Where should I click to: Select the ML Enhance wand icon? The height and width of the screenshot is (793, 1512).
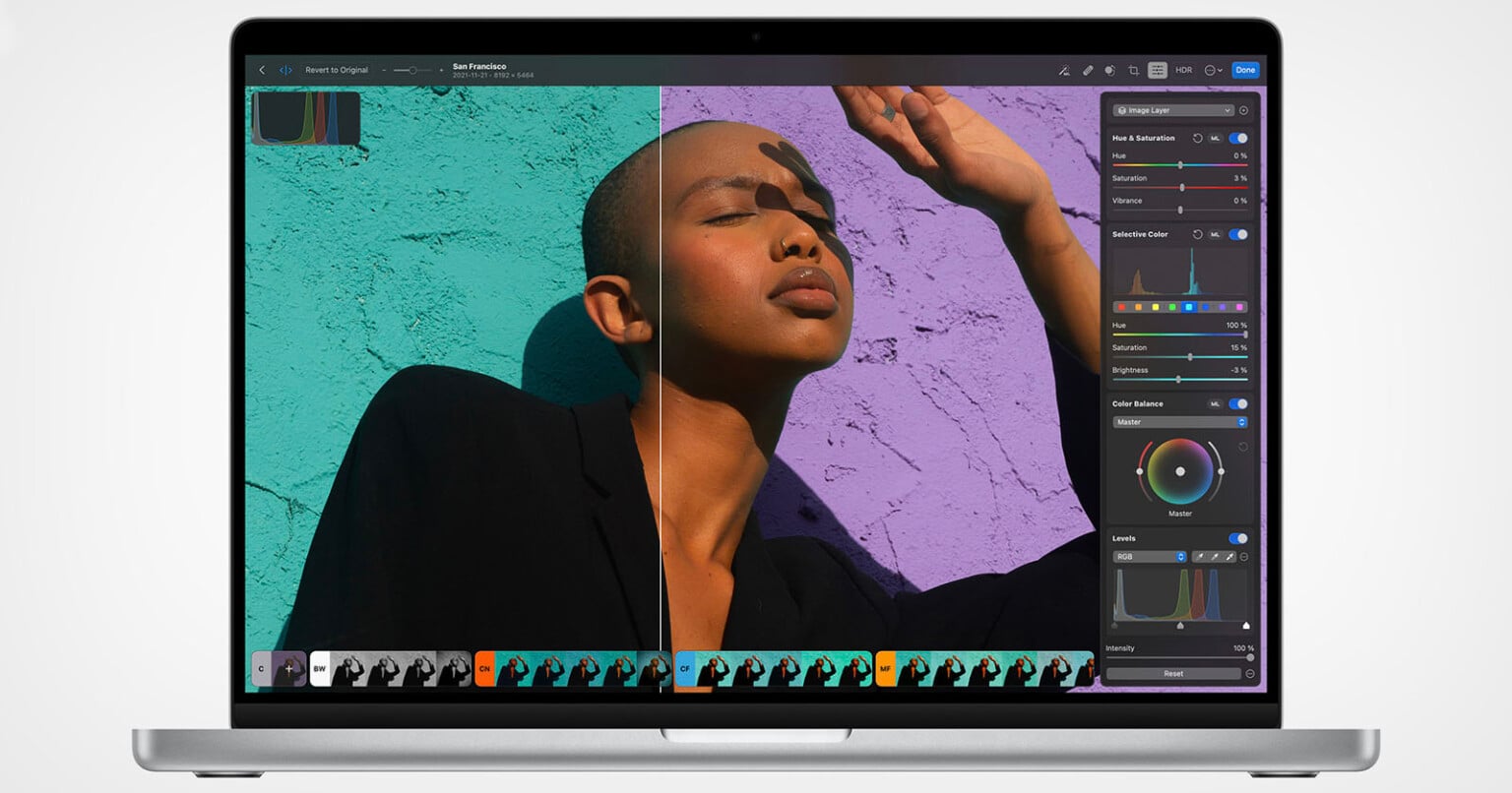[1063, 70]
